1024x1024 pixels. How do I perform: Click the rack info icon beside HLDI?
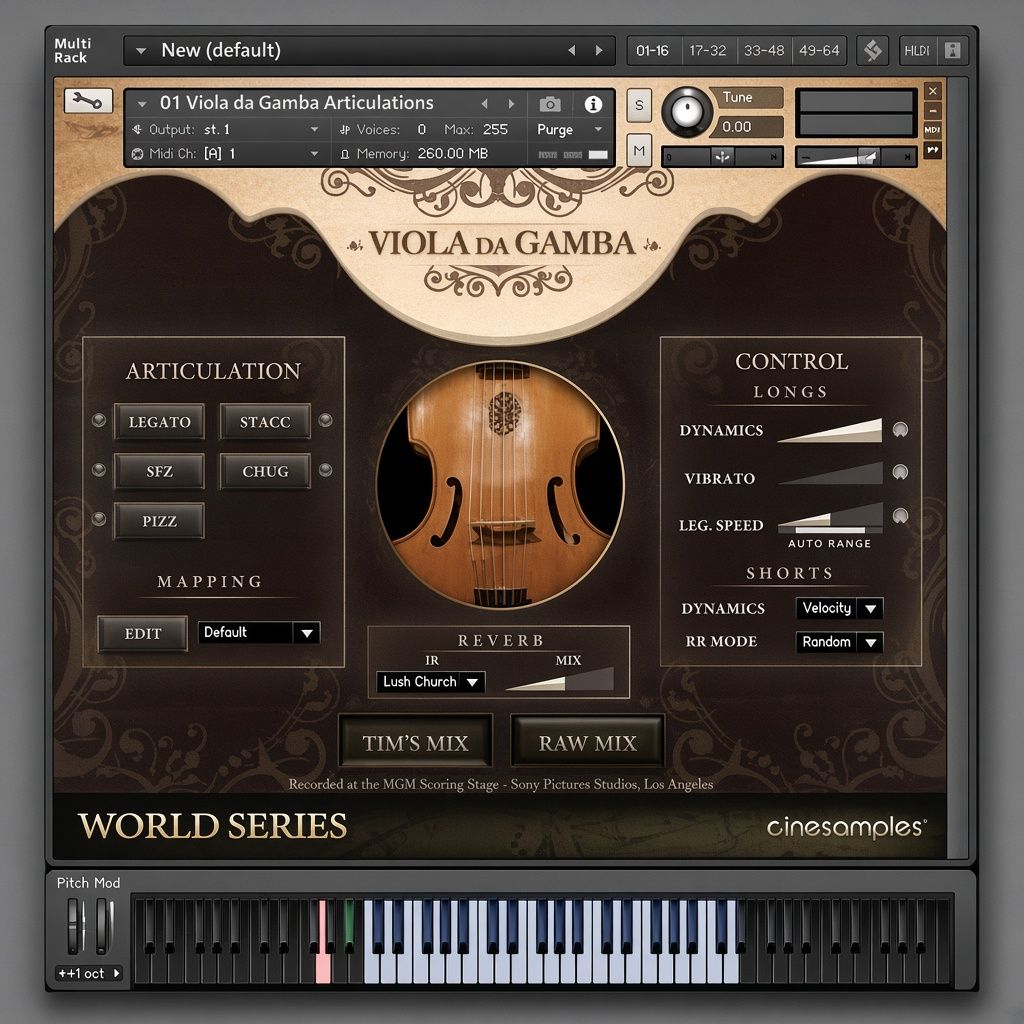(953, 50)
